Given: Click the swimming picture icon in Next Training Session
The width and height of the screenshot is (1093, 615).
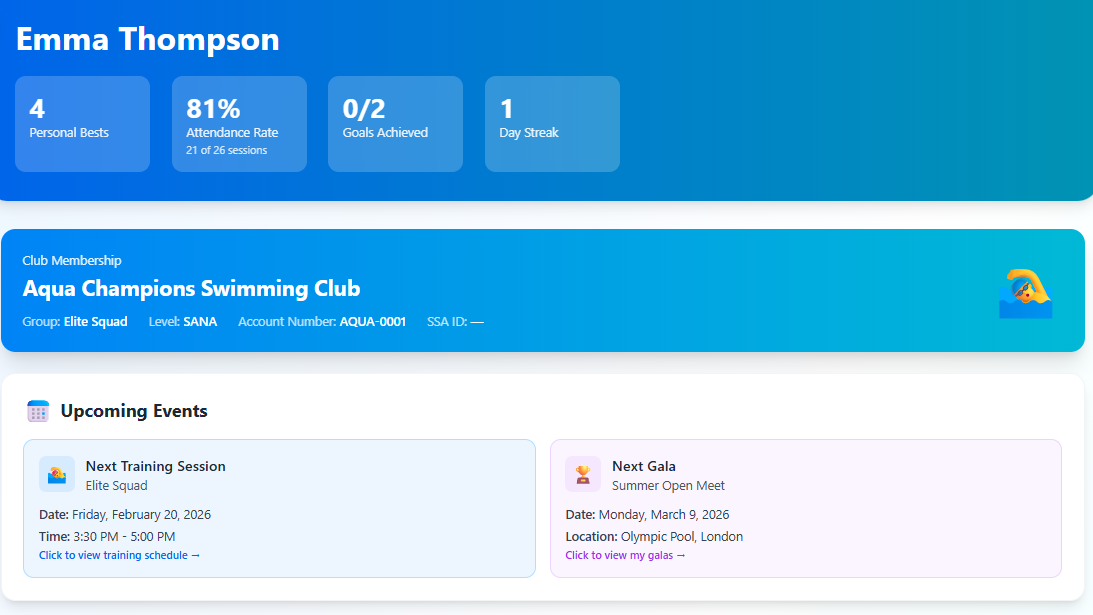Looking at the screenshot, I should pyautogui.click(x=55, y=473).
